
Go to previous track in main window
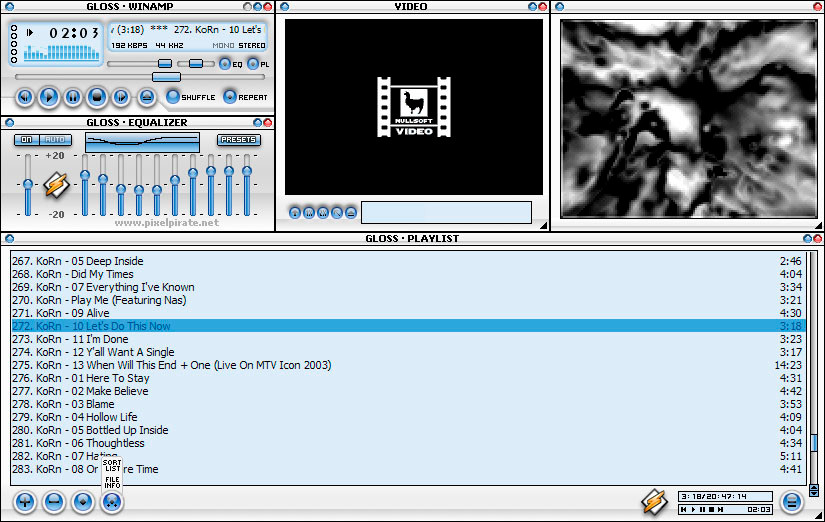[25, 97]
